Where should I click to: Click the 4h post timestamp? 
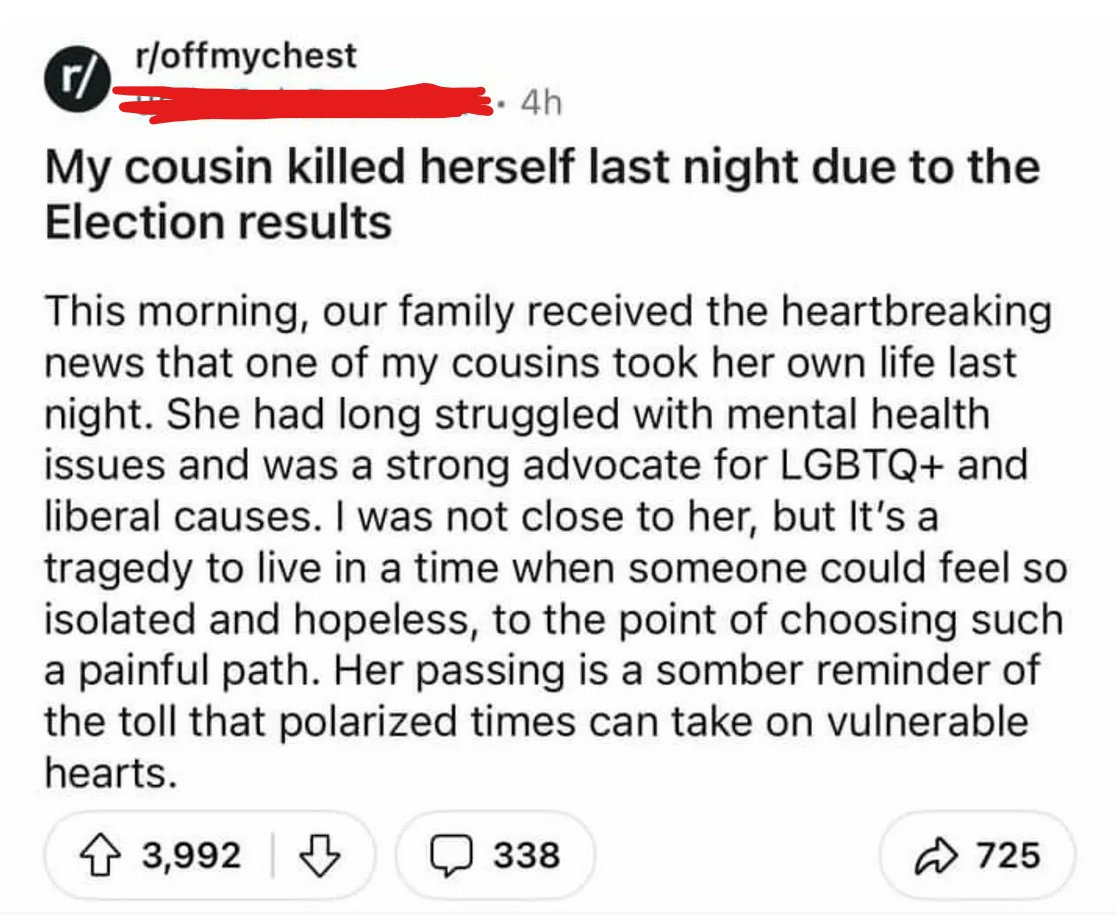click(541, 103)
